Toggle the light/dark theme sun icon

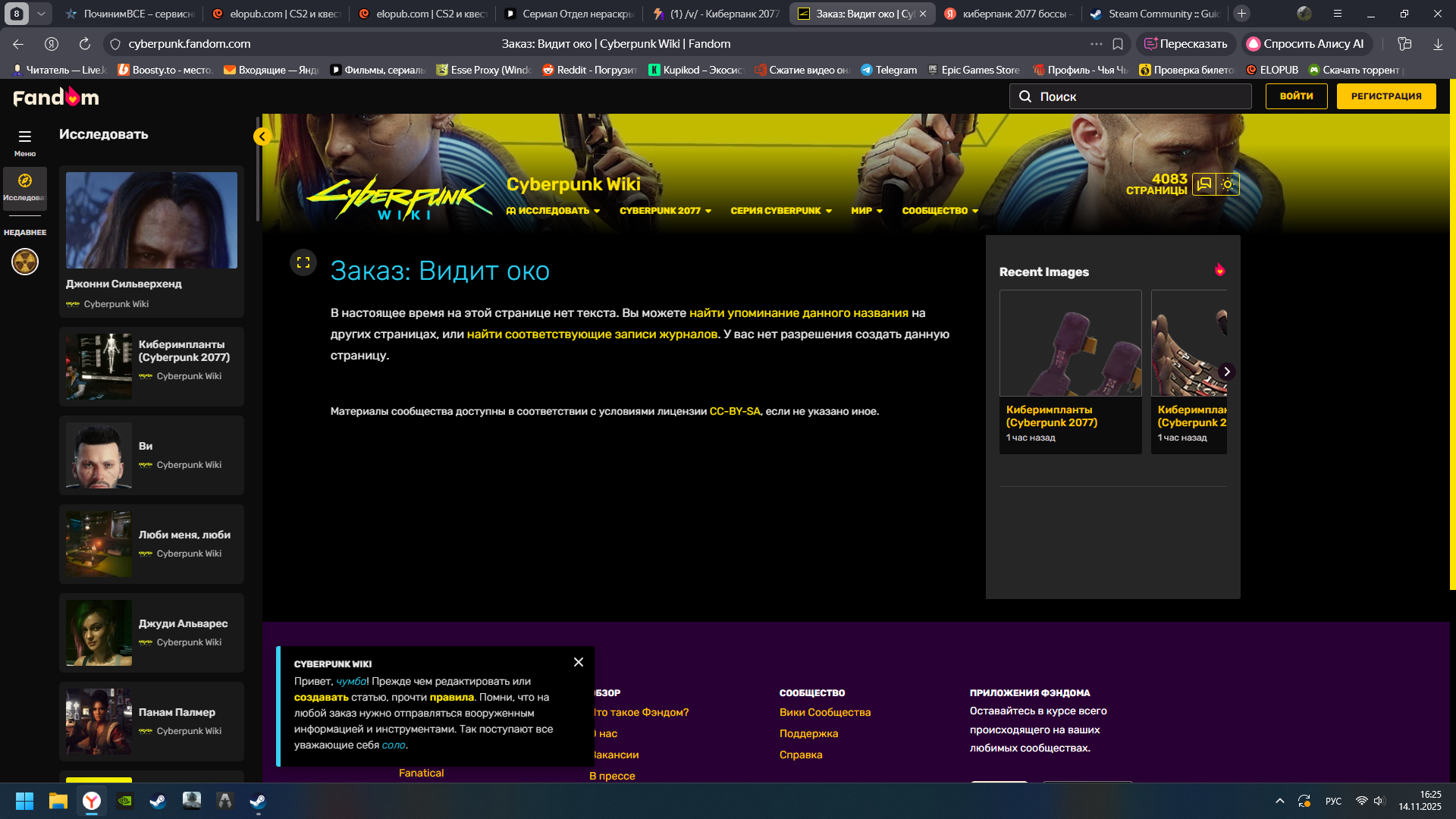point(1228,184)
